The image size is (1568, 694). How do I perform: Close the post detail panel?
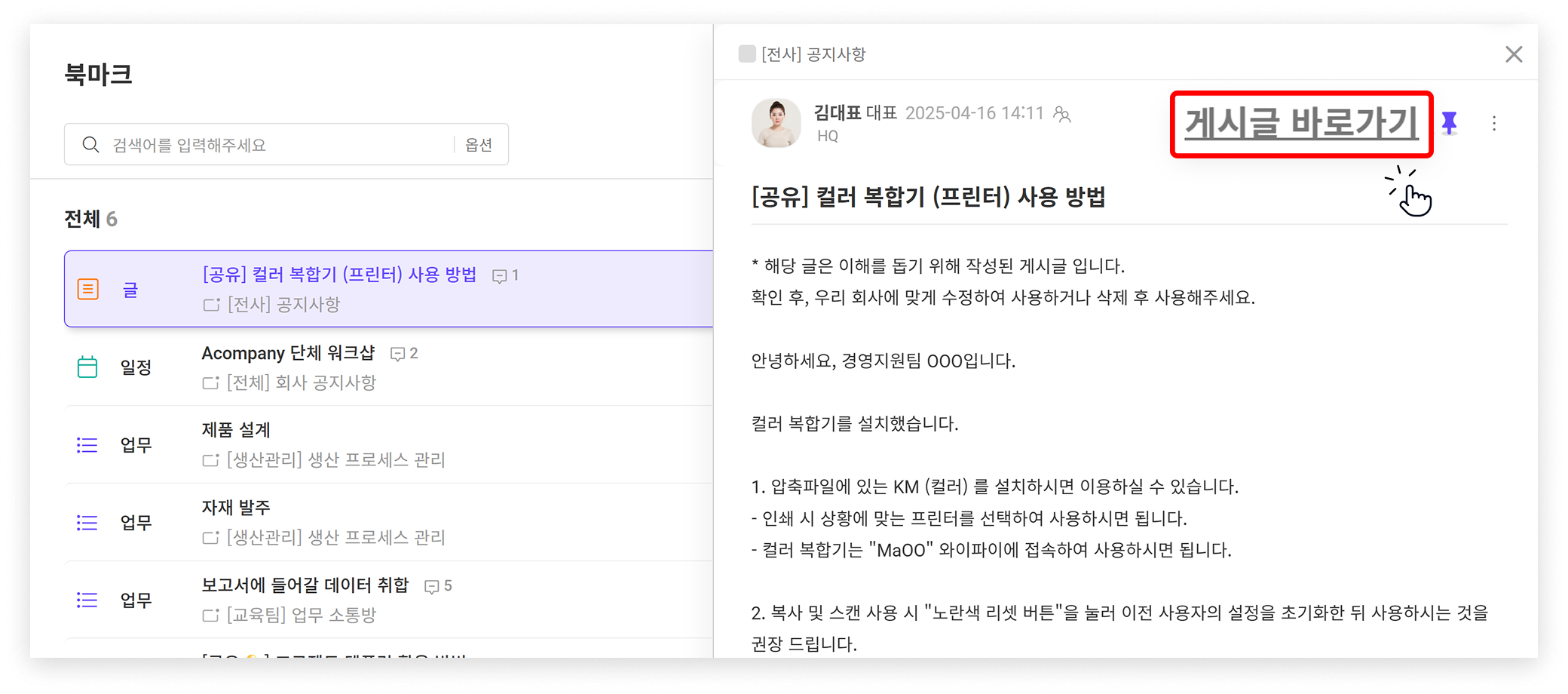[1514, 54]
